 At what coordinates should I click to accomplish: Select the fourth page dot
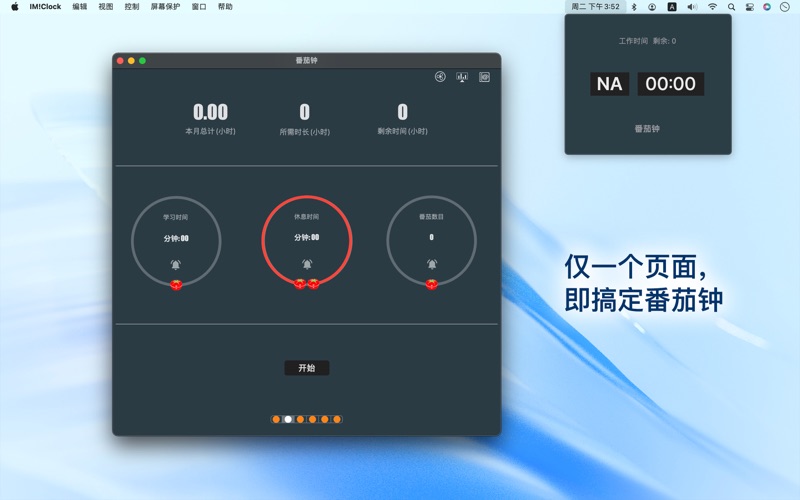click(x=313, y=419)
